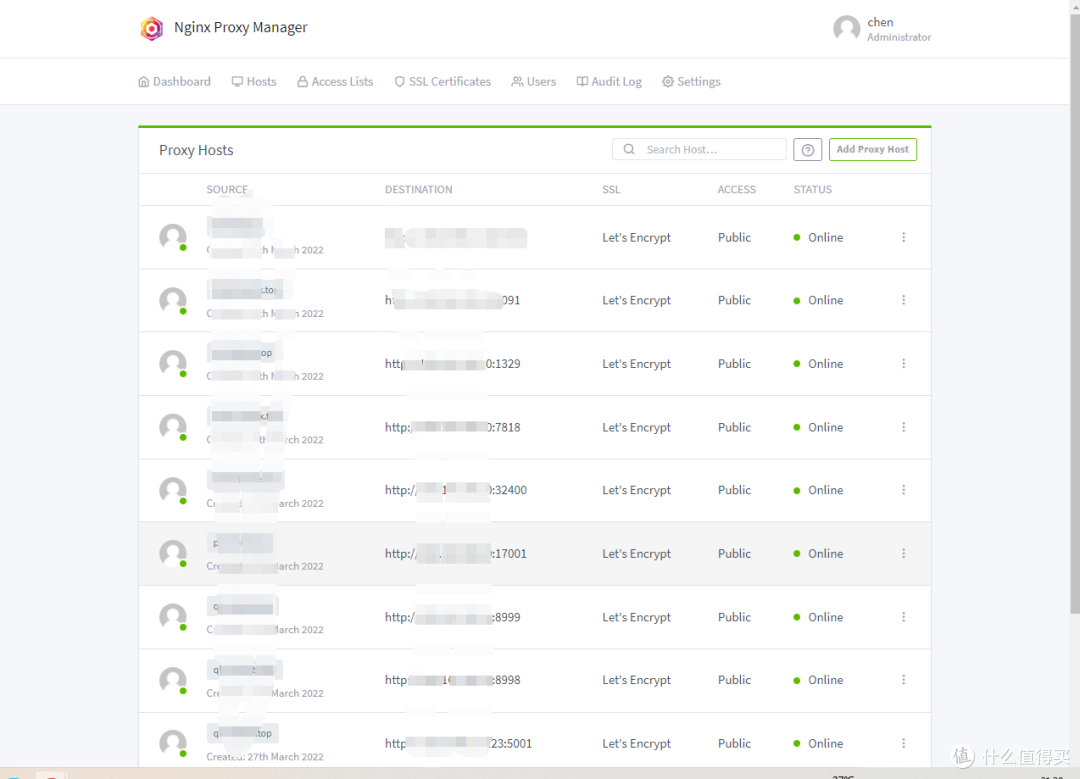1080x779 pixels.
Task: Click the help question mark icon
Action: [807, 150]
